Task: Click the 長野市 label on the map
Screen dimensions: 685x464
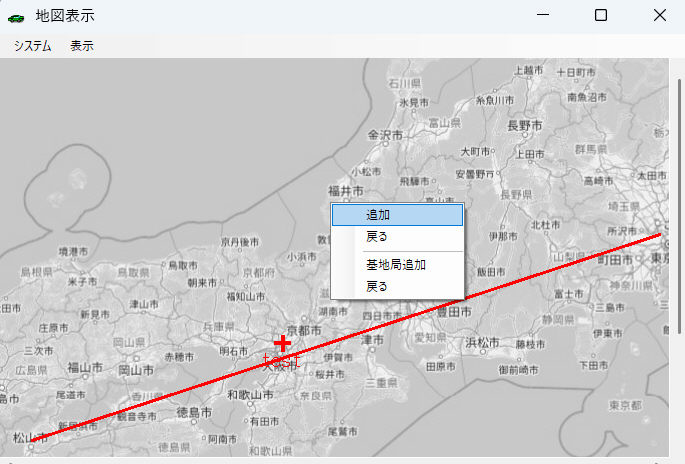Action: (x=525, y=125)
